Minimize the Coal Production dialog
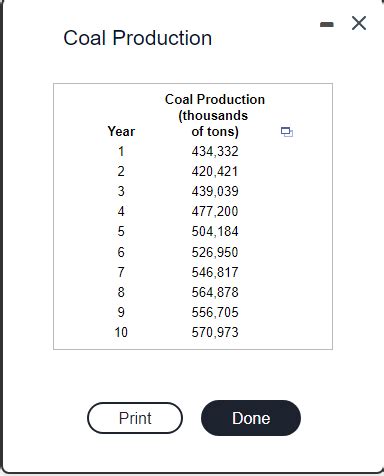This screenshot has height=476, width=384. 327,24
